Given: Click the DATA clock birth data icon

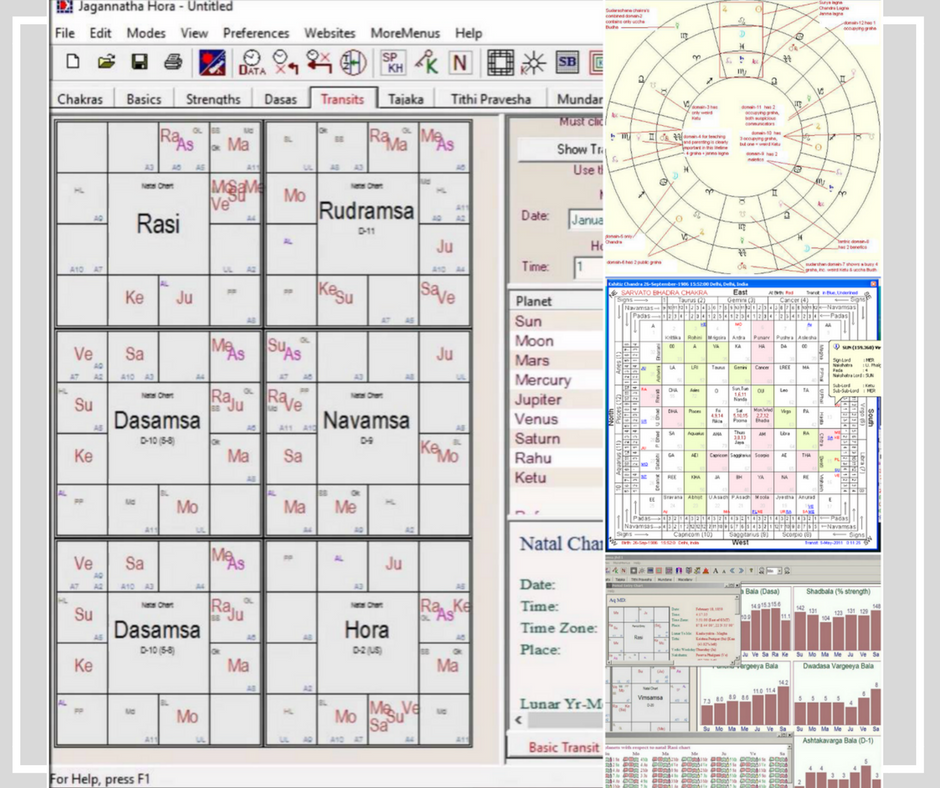Looking at the screenshot, I should tap(252, 63).
